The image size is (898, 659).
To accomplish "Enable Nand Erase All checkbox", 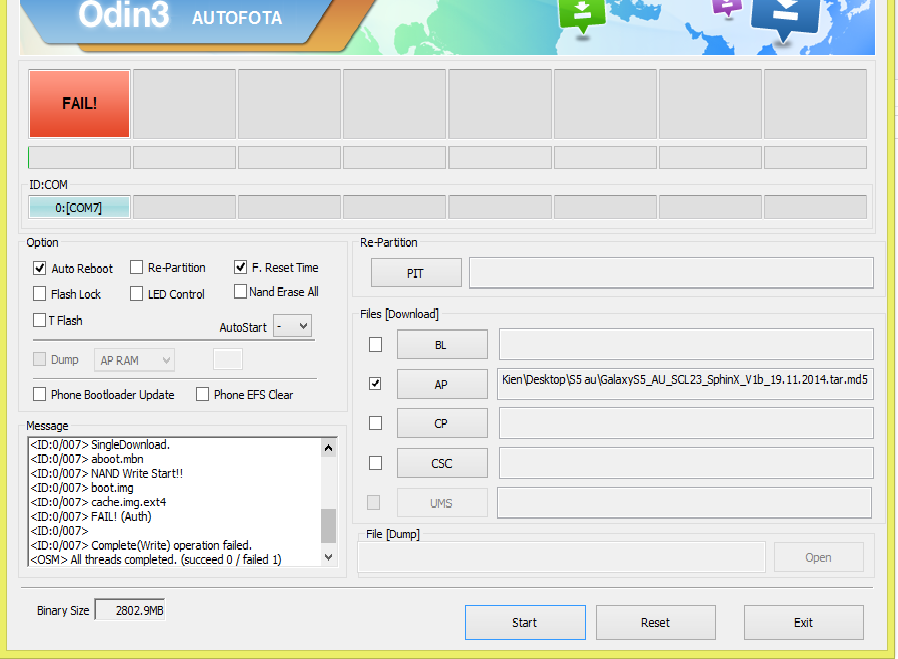I will point(241,292).
